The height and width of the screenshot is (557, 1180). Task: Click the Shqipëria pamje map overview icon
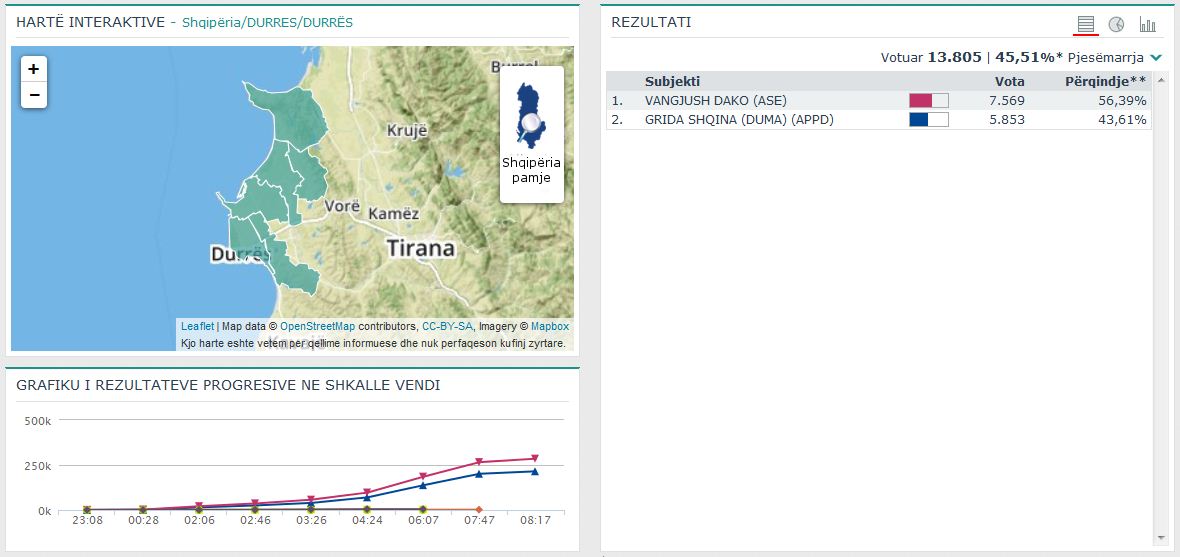click(x=531, y=134)
